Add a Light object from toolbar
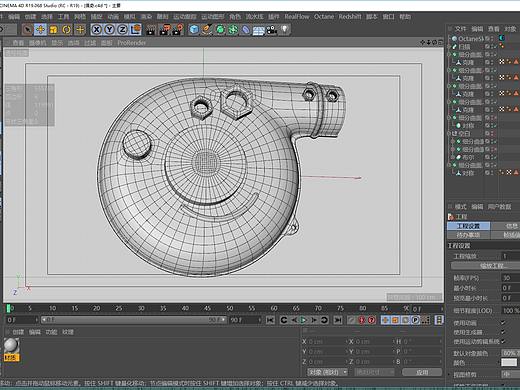This screenshot has height=390, width=520. click(284, 30)
